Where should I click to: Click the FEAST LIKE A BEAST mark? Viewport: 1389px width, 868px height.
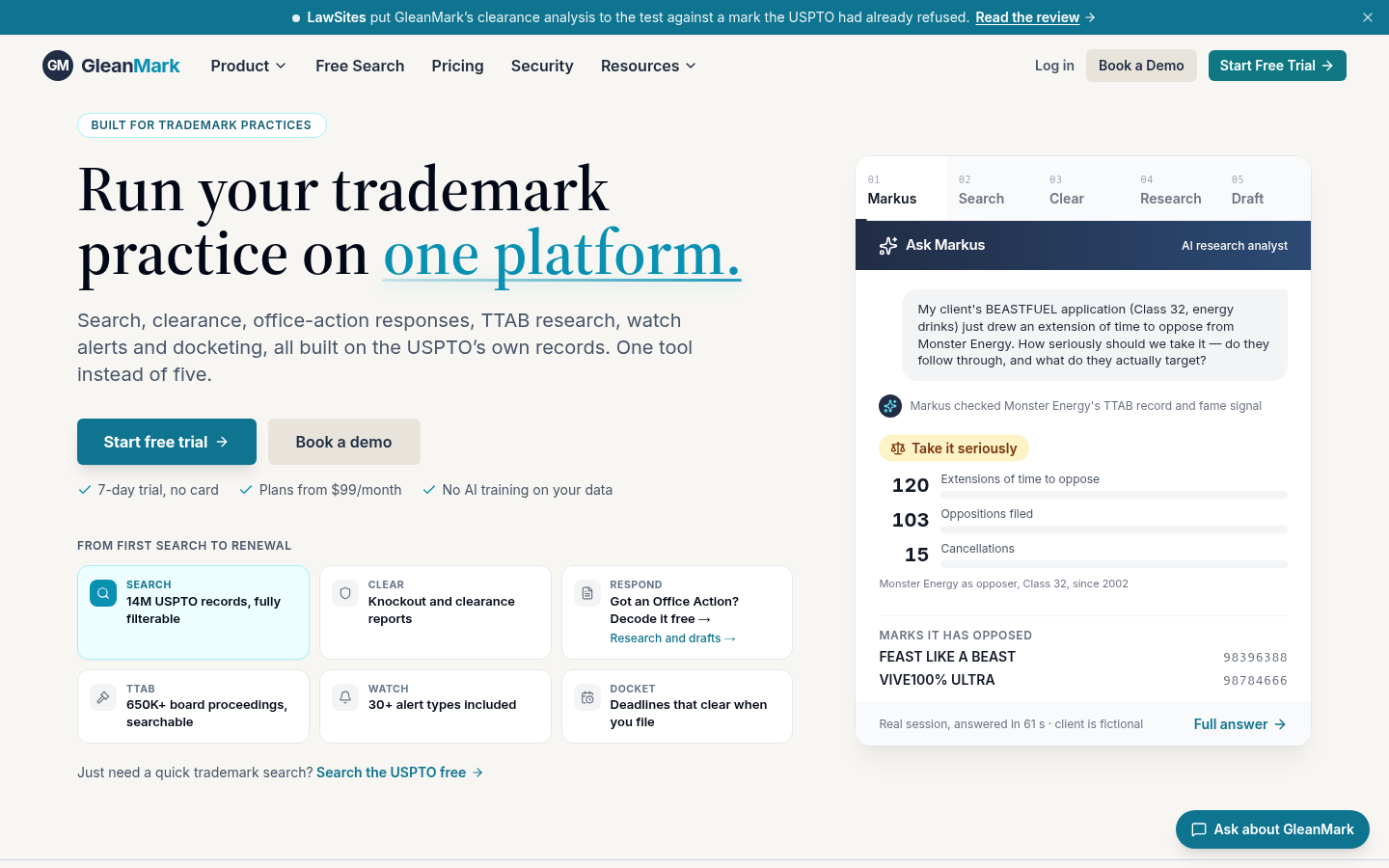pos(947,657)
